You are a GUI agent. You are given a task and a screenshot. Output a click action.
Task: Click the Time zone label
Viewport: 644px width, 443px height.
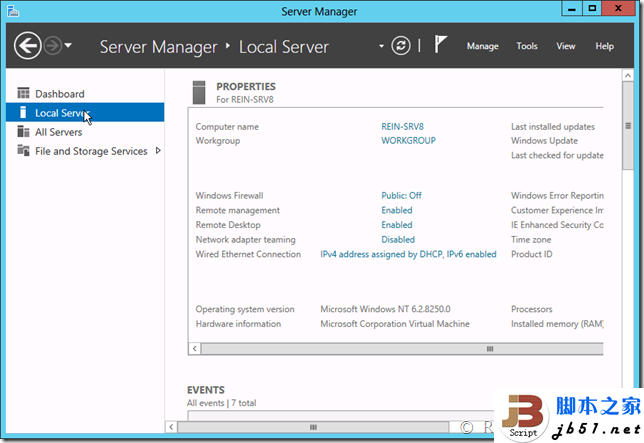[531, 239]
